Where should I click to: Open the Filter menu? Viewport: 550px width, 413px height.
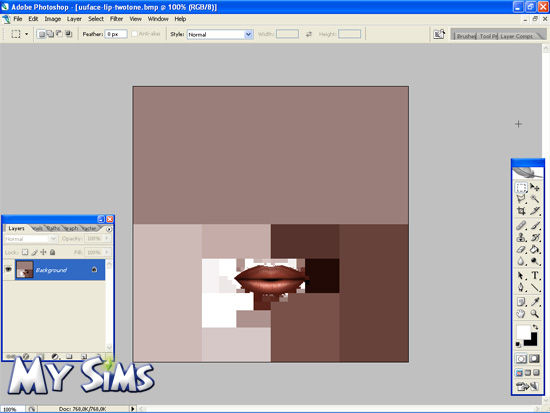click(x=116, y=19)
